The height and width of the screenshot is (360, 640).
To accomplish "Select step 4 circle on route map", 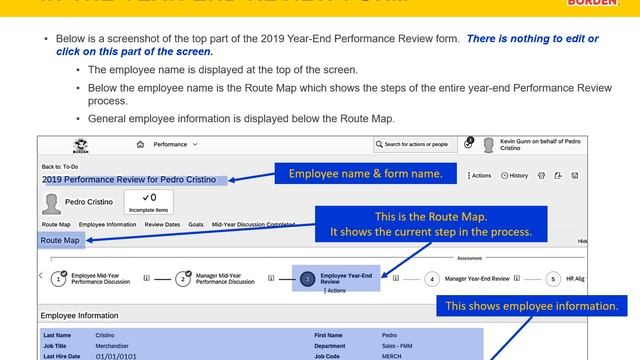I will (x=432, y=279).
